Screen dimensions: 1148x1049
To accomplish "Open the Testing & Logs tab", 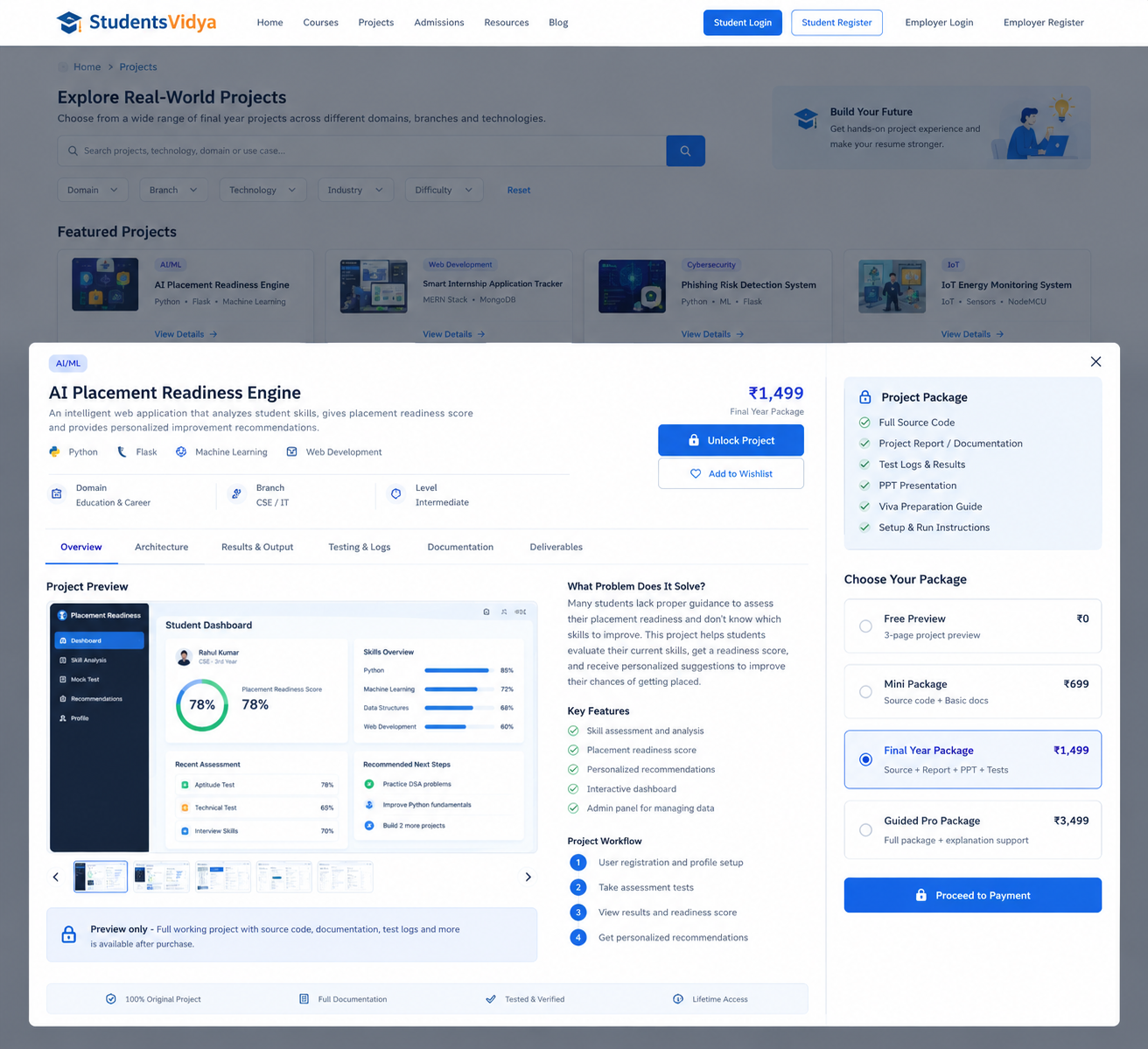I will [360, 547].
